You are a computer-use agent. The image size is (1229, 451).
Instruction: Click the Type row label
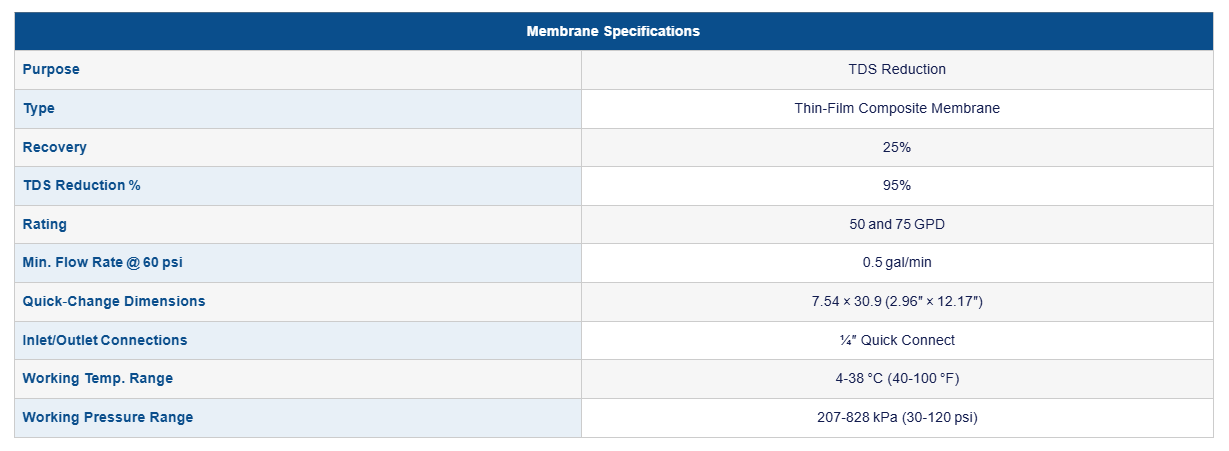pos(39,108)
